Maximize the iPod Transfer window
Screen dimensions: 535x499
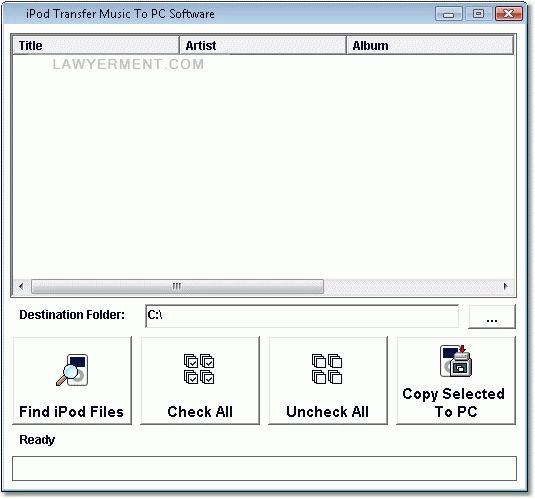tap(478, 14)
